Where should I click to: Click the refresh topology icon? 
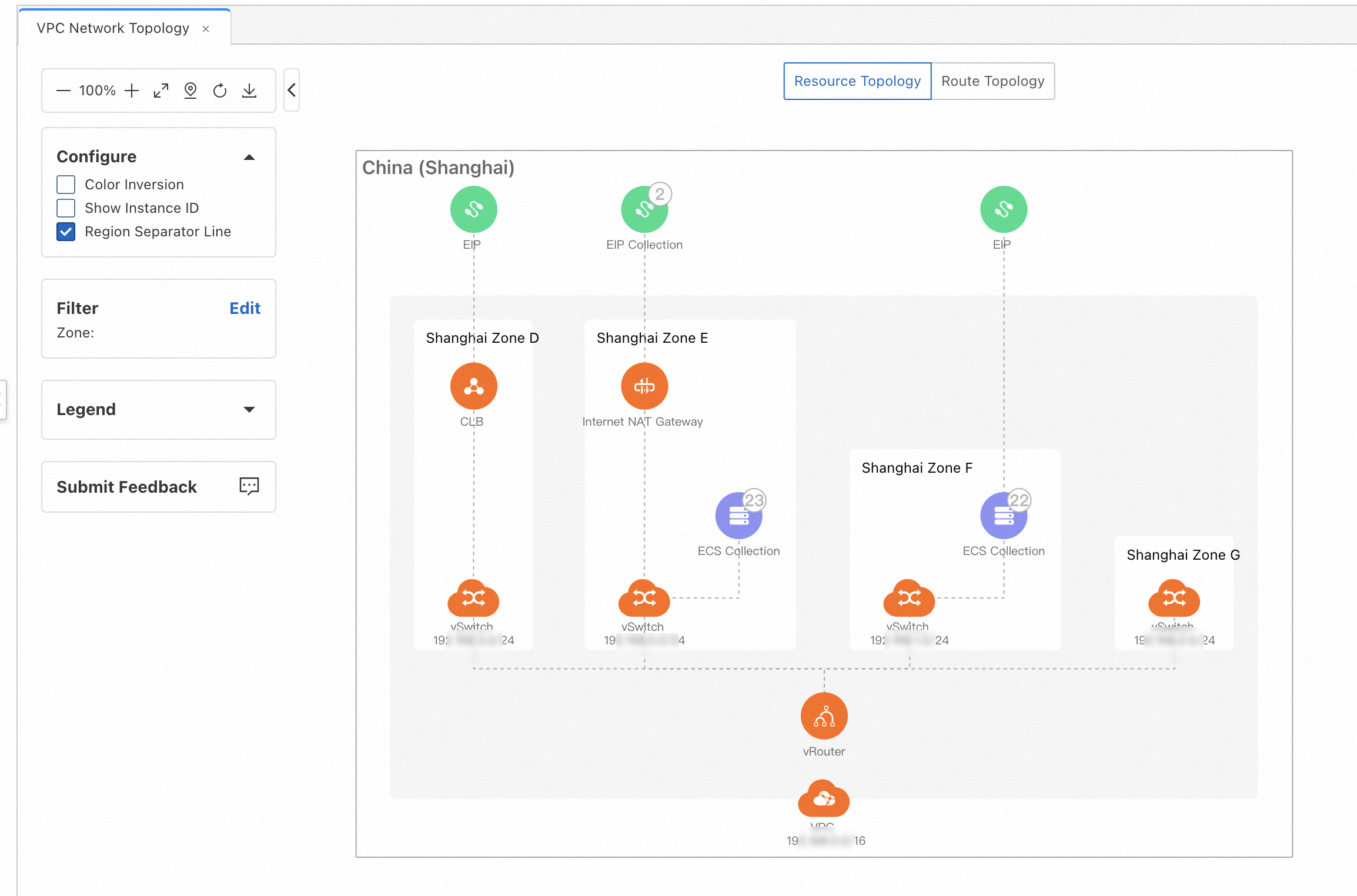[220, 91]
